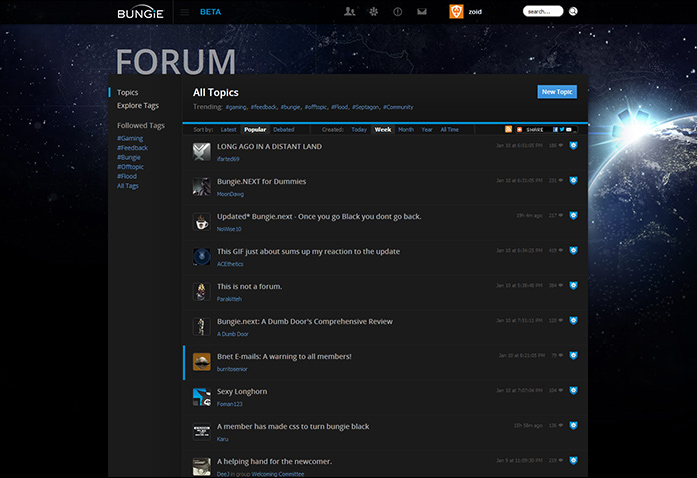Click the shield icon on the Updated* Bungie.next row
This screenshot has width=697, height=478.
[x=573, y=216]
